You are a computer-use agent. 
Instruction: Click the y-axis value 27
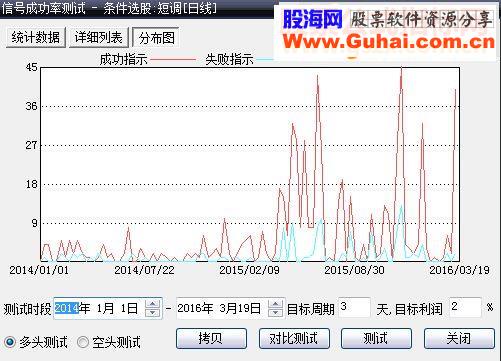pyautogui.click(x=32, y=145)
